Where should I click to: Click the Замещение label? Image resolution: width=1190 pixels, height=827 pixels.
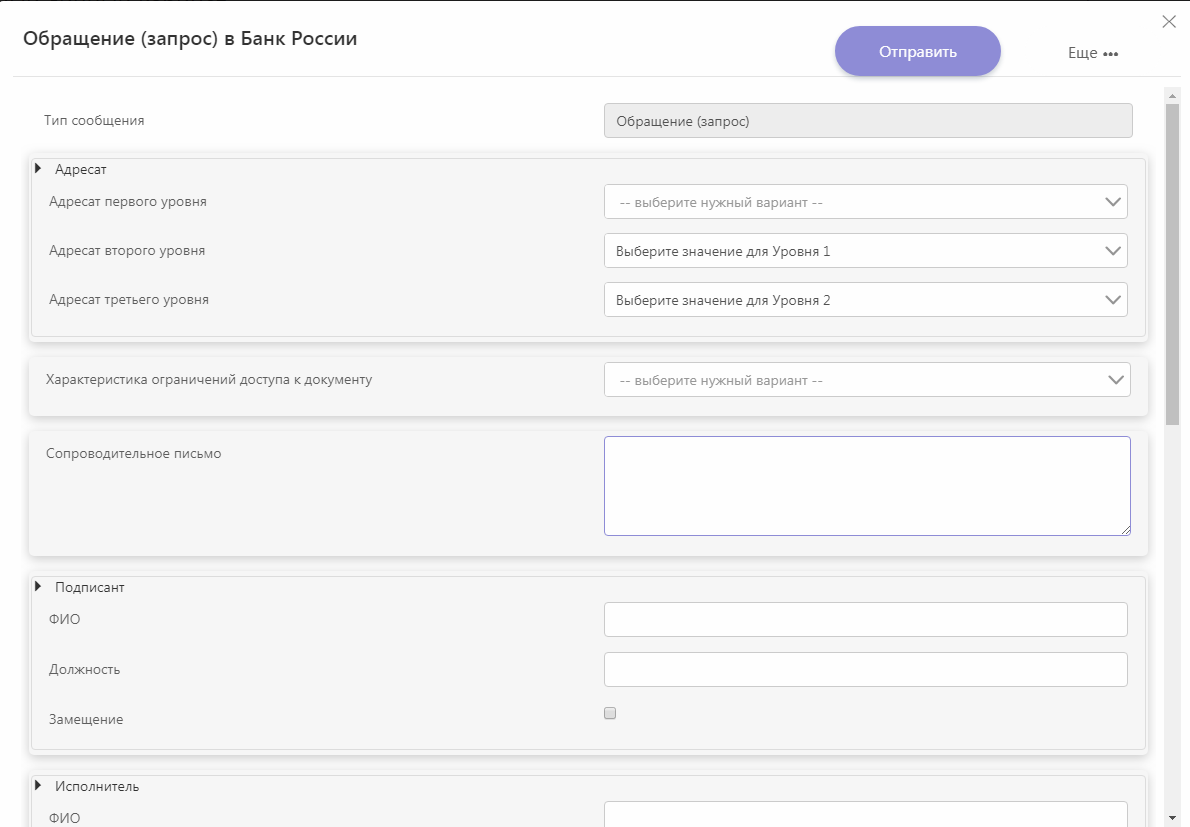(x=86, y=719)
